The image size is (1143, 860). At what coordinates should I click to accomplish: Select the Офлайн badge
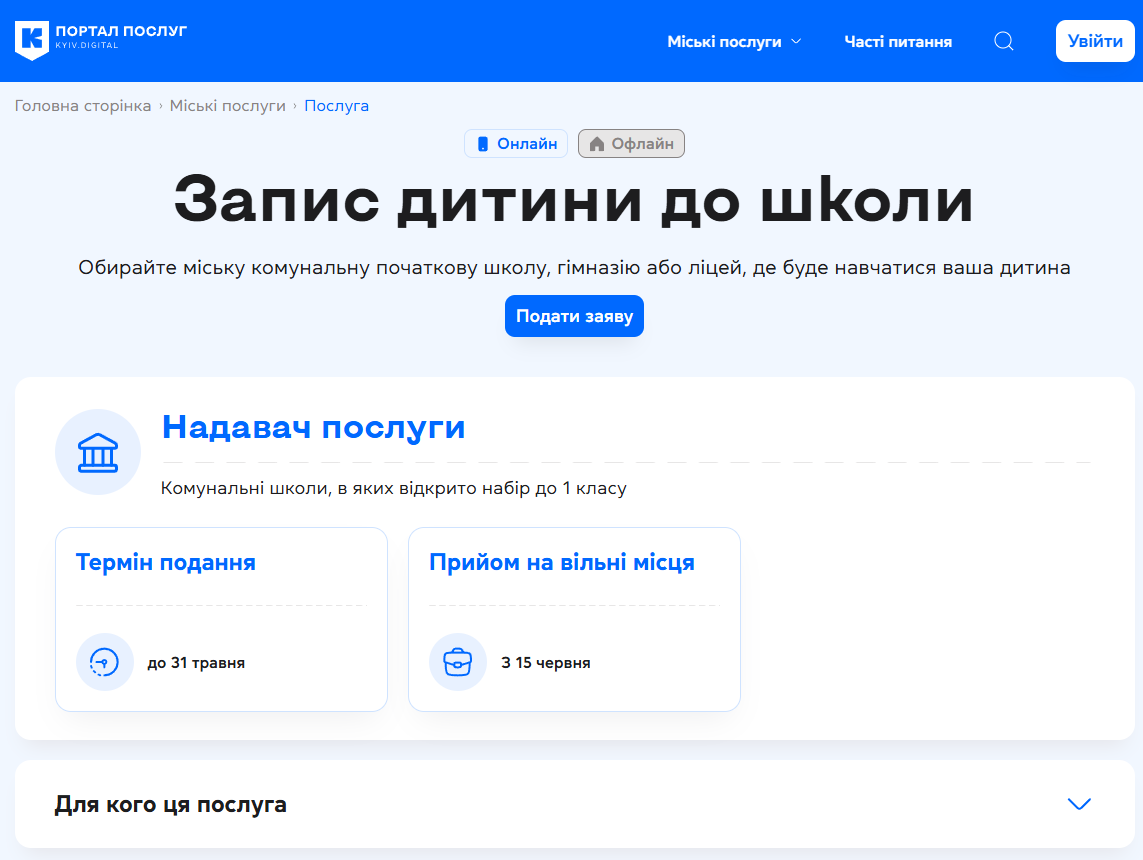631,144
